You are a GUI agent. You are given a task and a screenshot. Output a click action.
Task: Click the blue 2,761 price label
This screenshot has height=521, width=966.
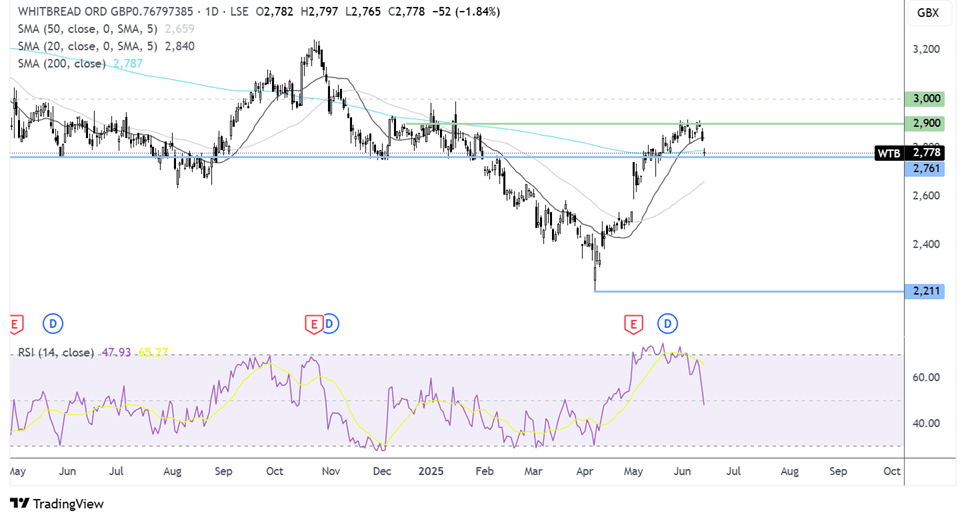pyautogui.click(x=925, y=168)
